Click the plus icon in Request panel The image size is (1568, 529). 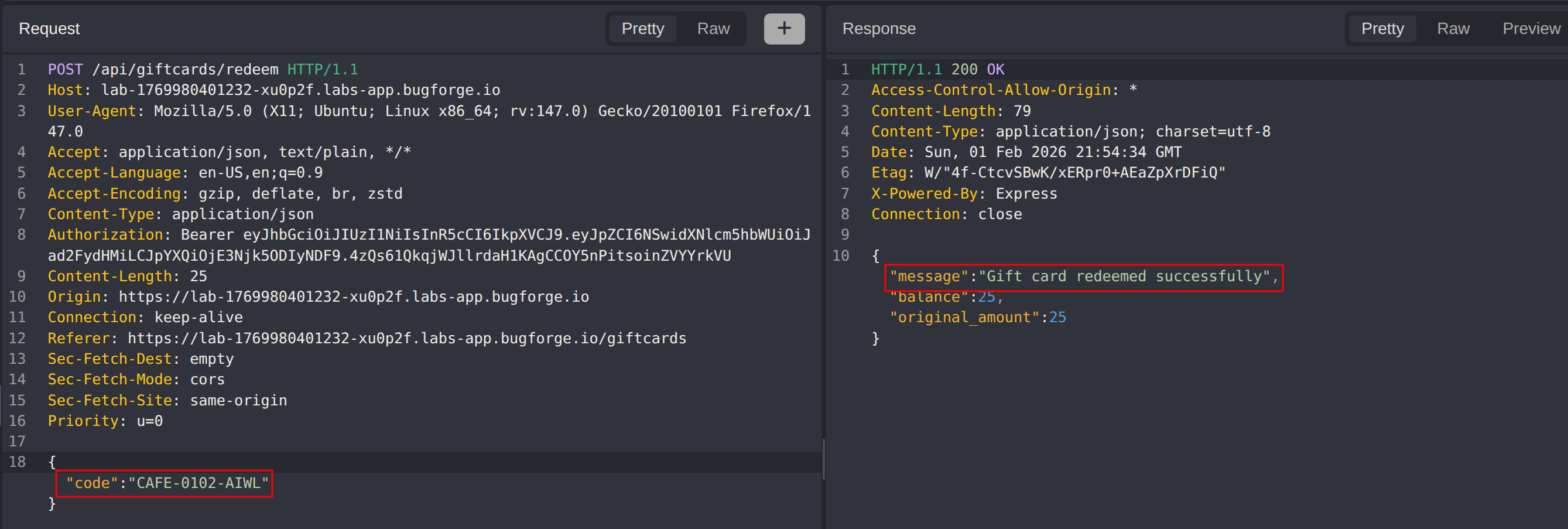[x=783, y=29]
